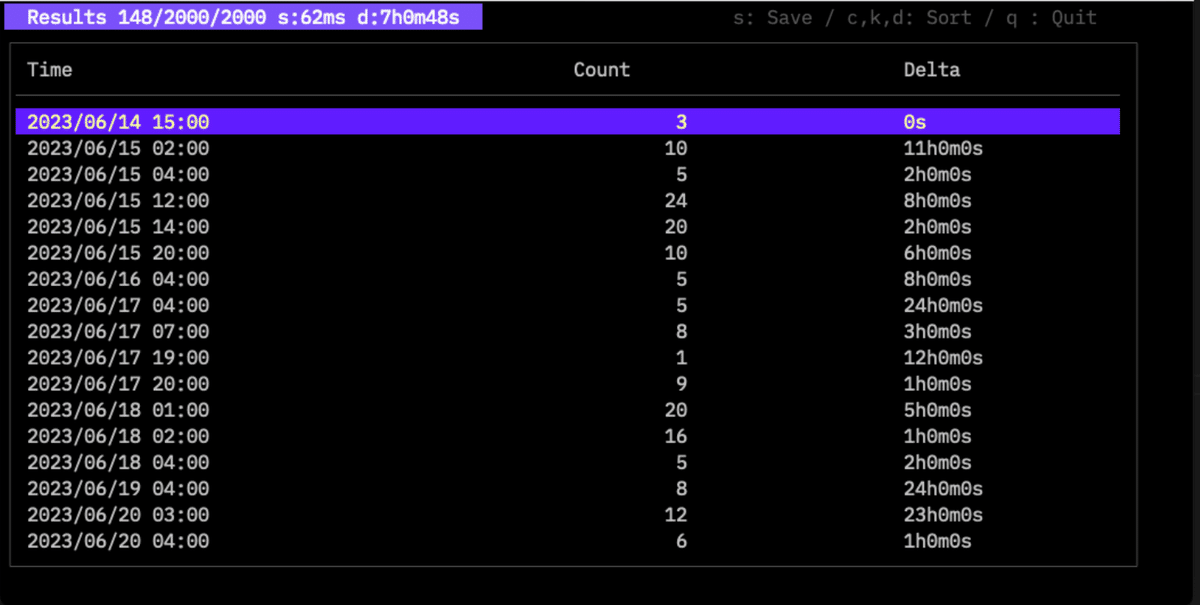The image size is (1200, 605).
Task: Select row 2023/06/17 19:00
Action: click(x=567, y=358)
